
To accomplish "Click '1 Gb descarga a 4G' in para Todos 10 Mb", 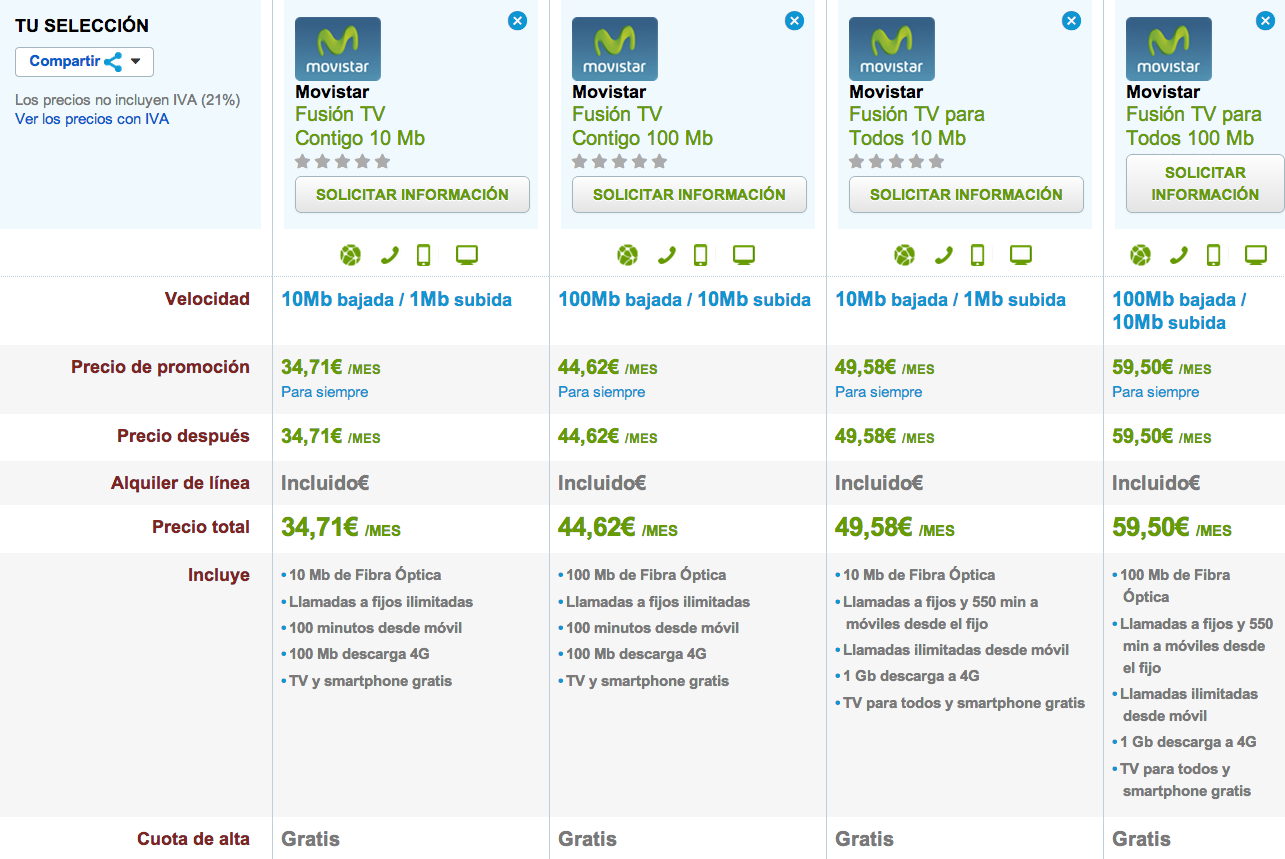I will point(911,676).
